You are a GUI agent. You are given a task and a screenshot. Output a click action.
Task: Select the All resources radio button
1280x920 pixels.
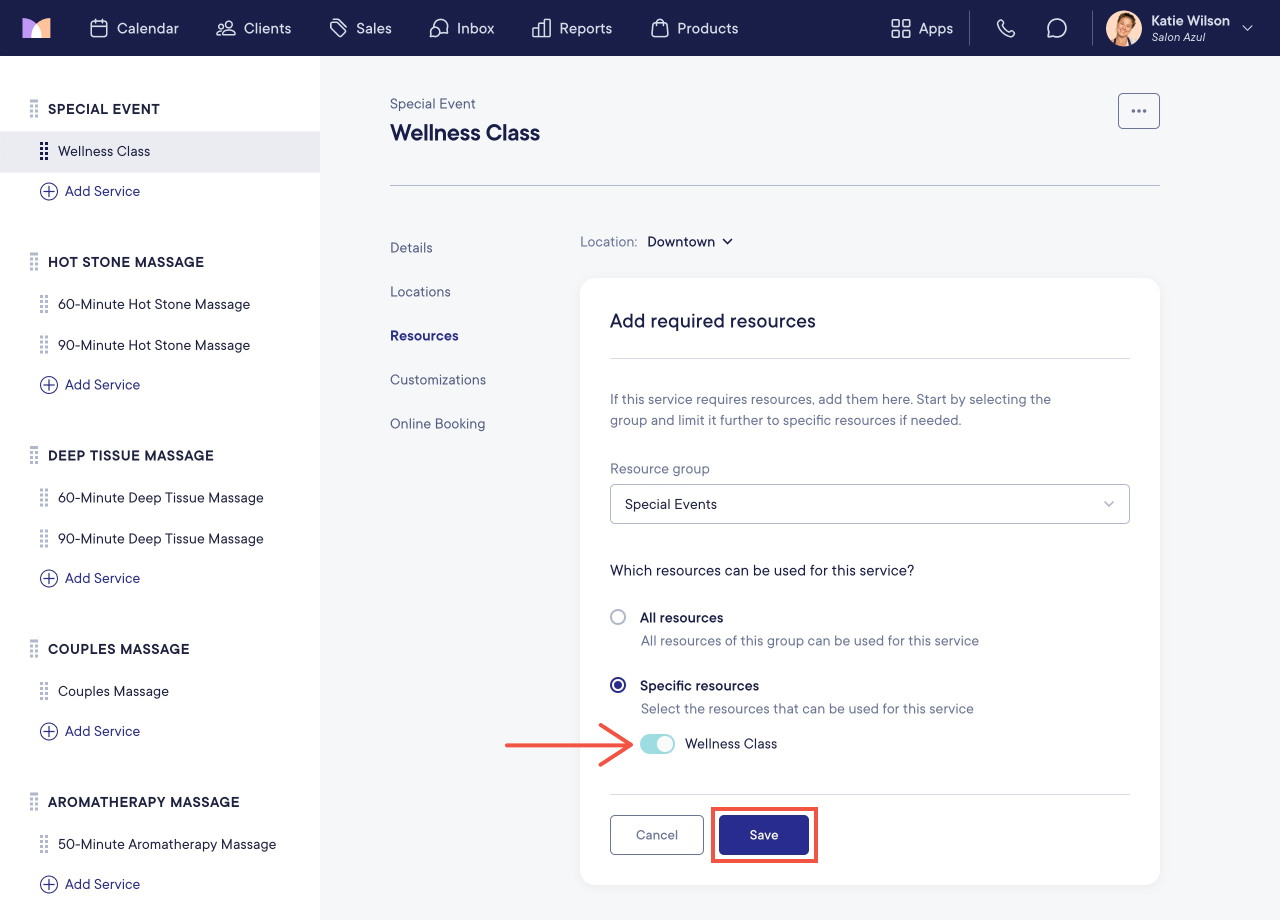[618, 617]
